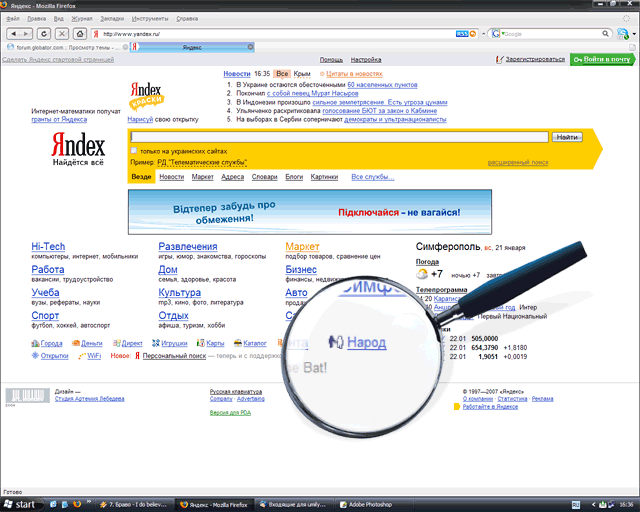Image resolution: width=640 pixels, height=512 pixels.
Task: Click the Найти search button
Action: point(567,137)
